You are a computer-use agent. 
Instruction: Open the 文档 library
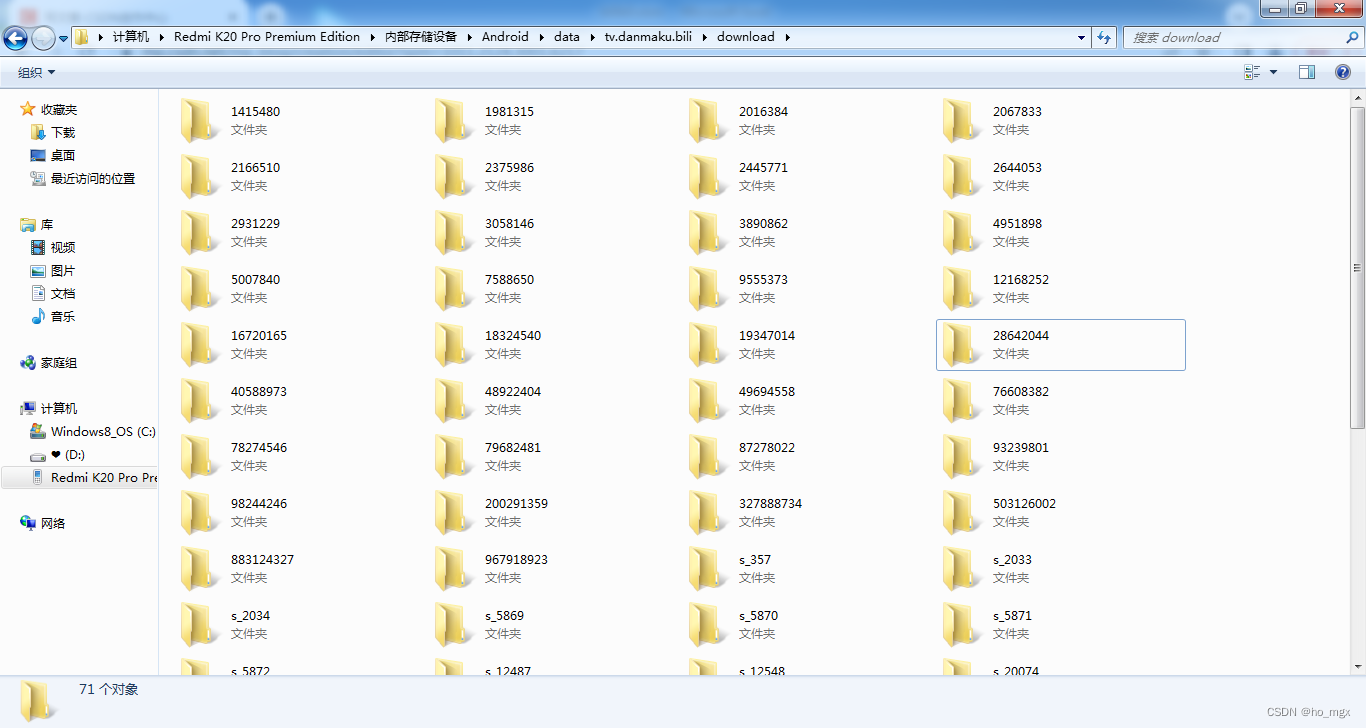click(x=63, y=294)
